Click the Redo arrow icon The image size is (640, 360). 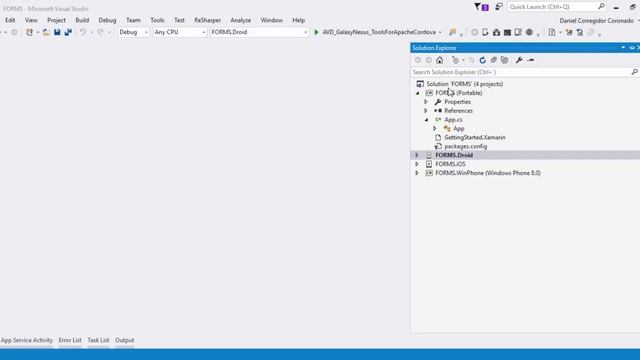click(x=100, y=32)
